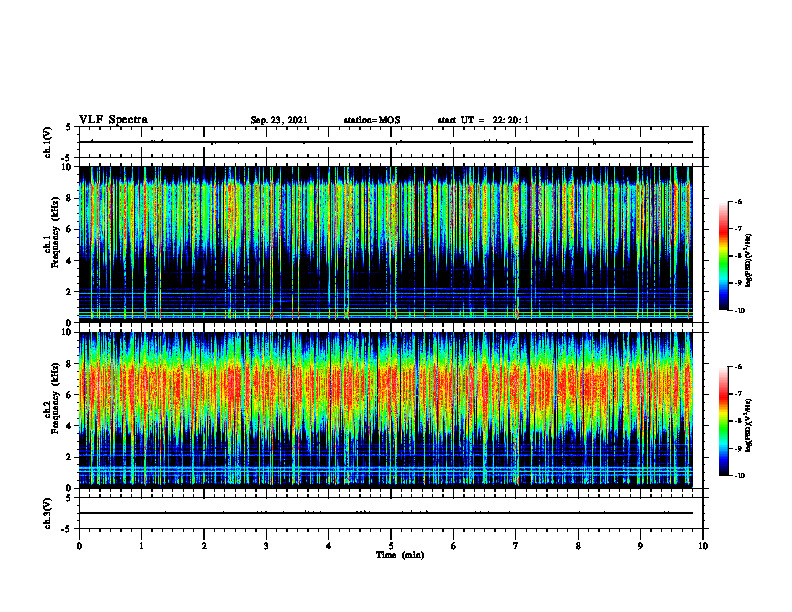Click the "start UT = 22:20: 1" text

click(483, 120)
